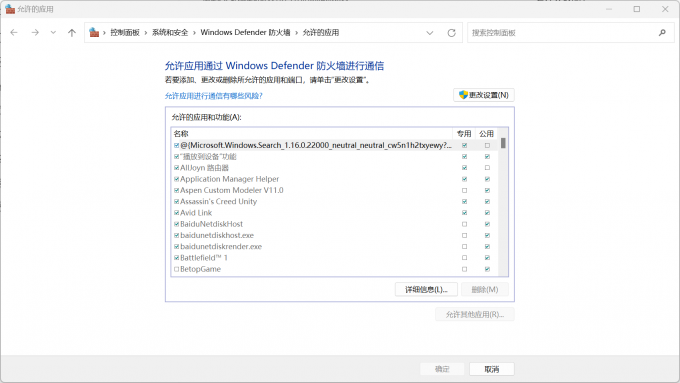Toggle 公用 checkbox for AllJoyn 路由器
Screen dimensions: 680x383
click(x=487, y=168)
